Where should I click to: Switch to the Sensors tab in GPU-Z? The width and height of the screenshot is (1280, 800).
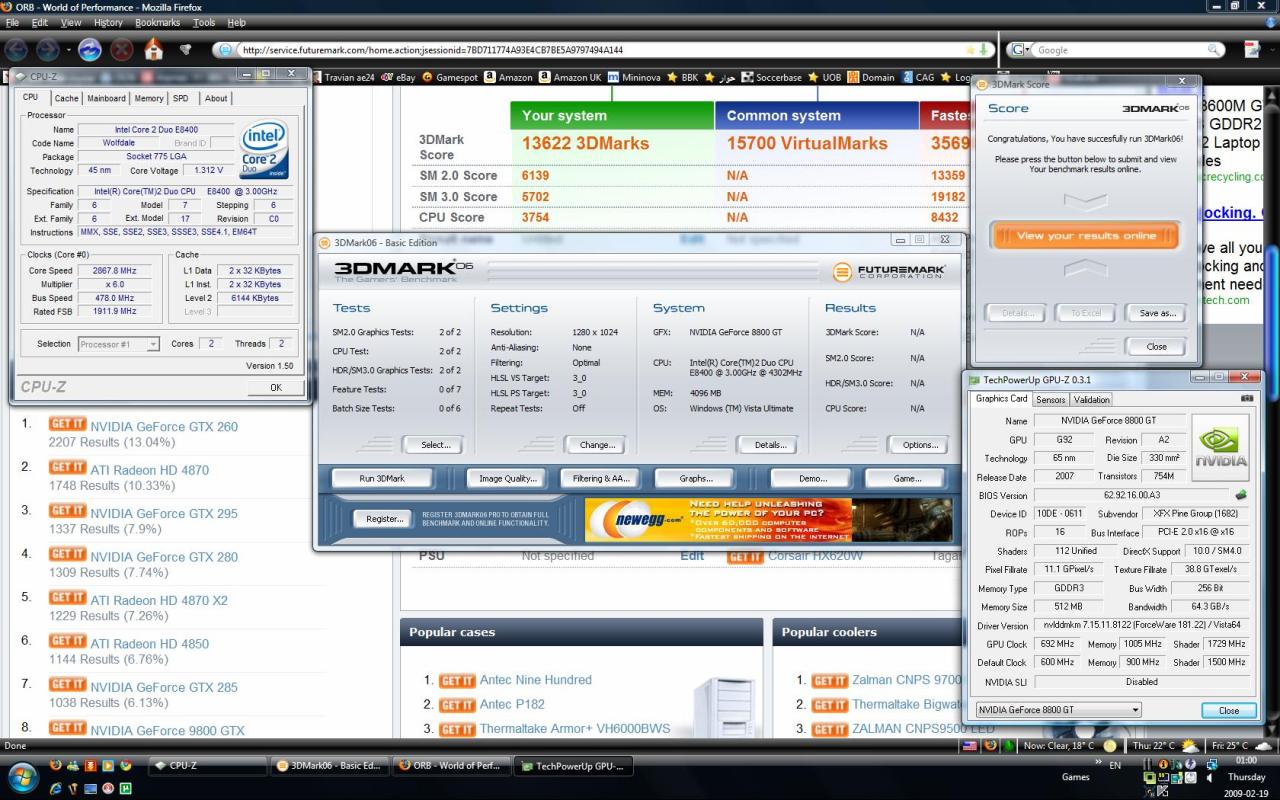tap(1050, 399)
